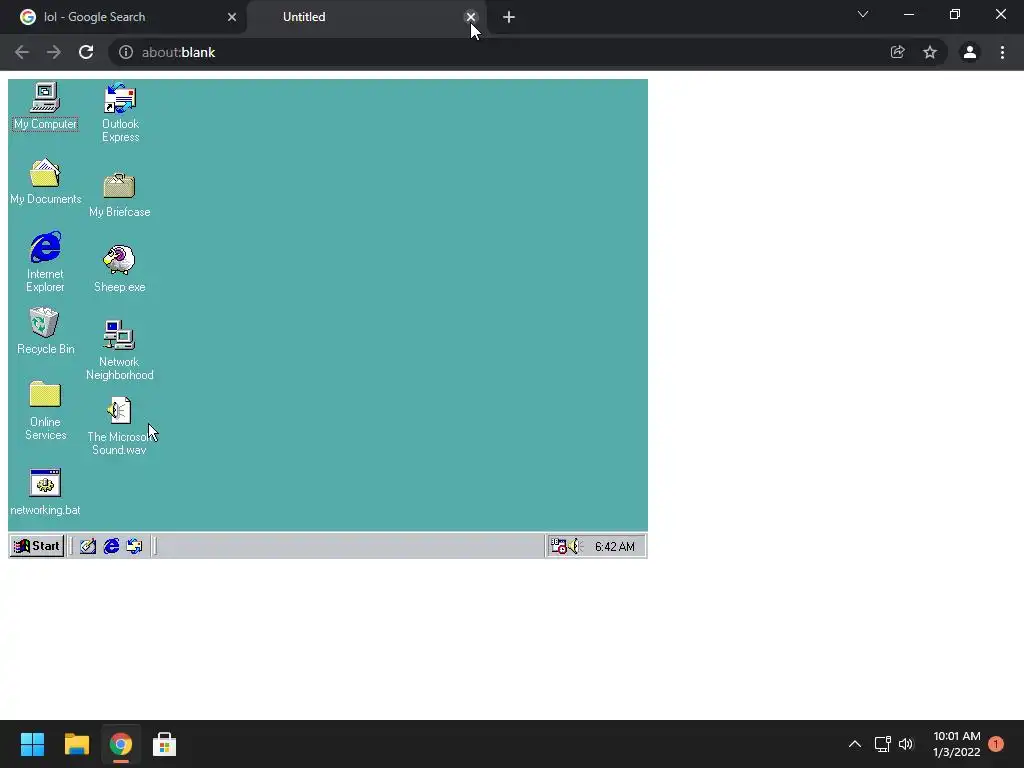Click Internet Explorer quick launch icon
1024x768 pixels.
(111, 546)
